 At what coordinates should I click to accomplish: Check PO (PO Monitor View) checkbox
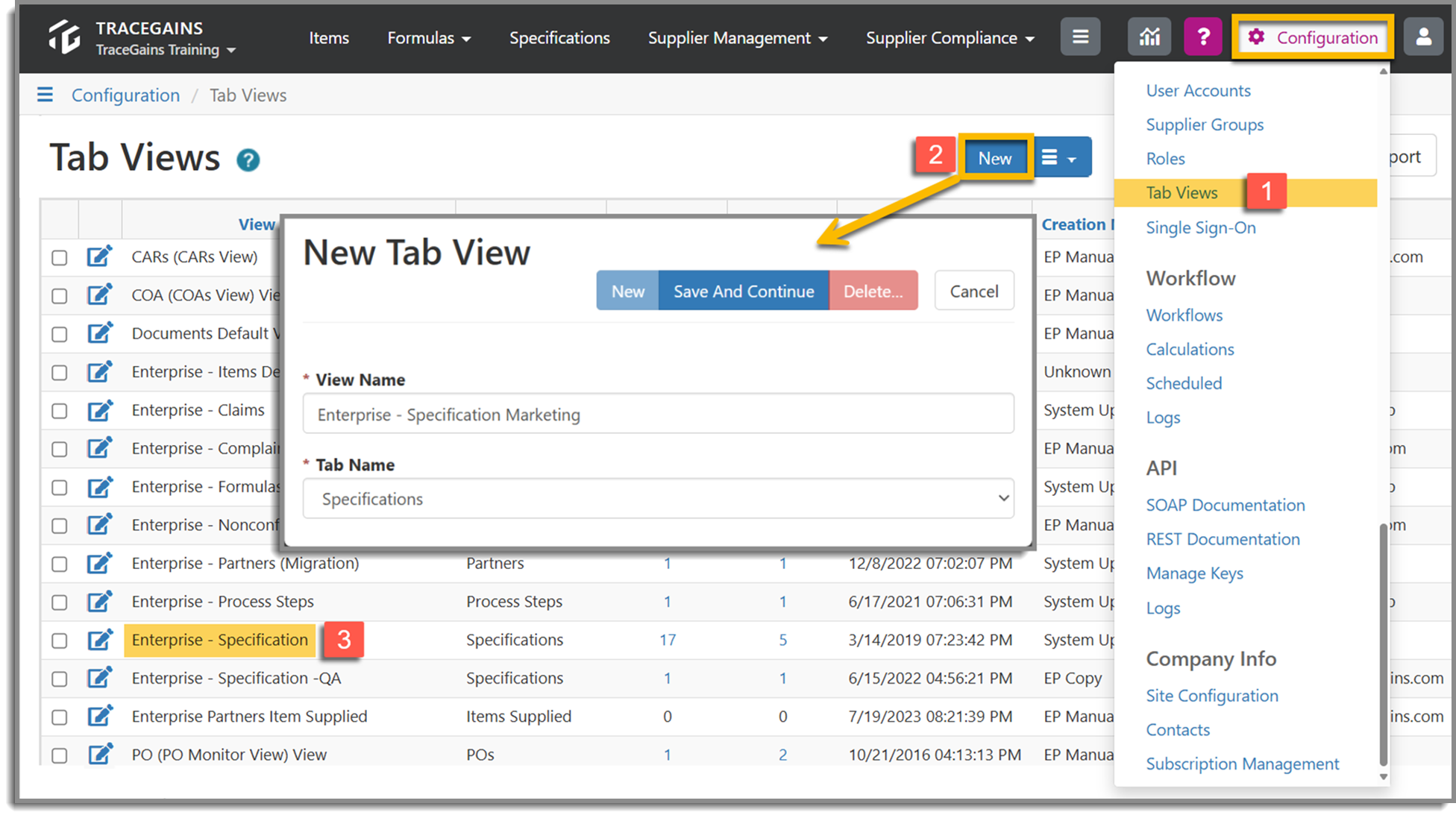60,755
